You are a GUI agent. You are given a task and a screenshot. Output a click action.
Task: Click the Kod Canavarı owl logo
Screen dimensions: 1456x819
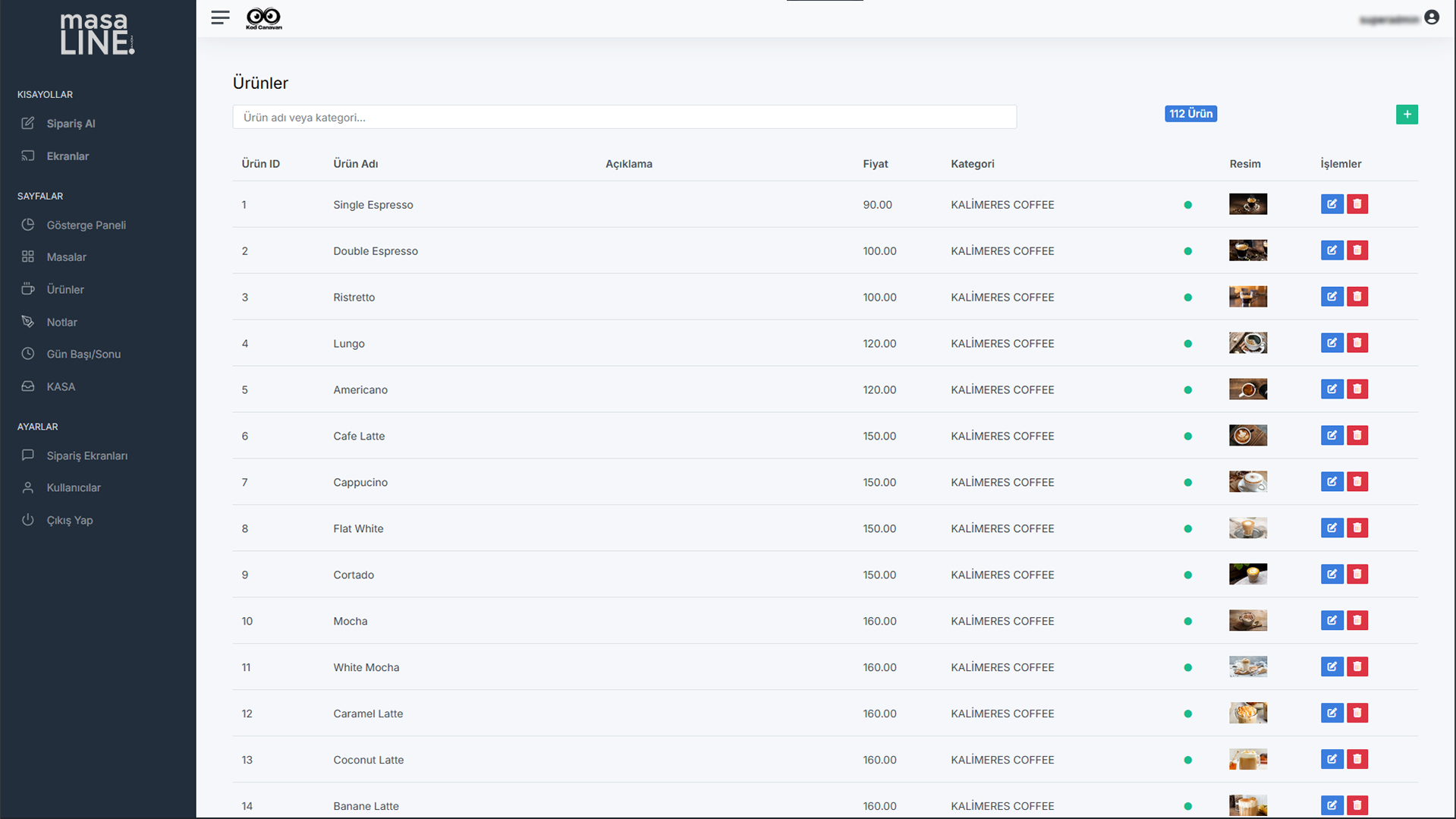pos(263,18)
